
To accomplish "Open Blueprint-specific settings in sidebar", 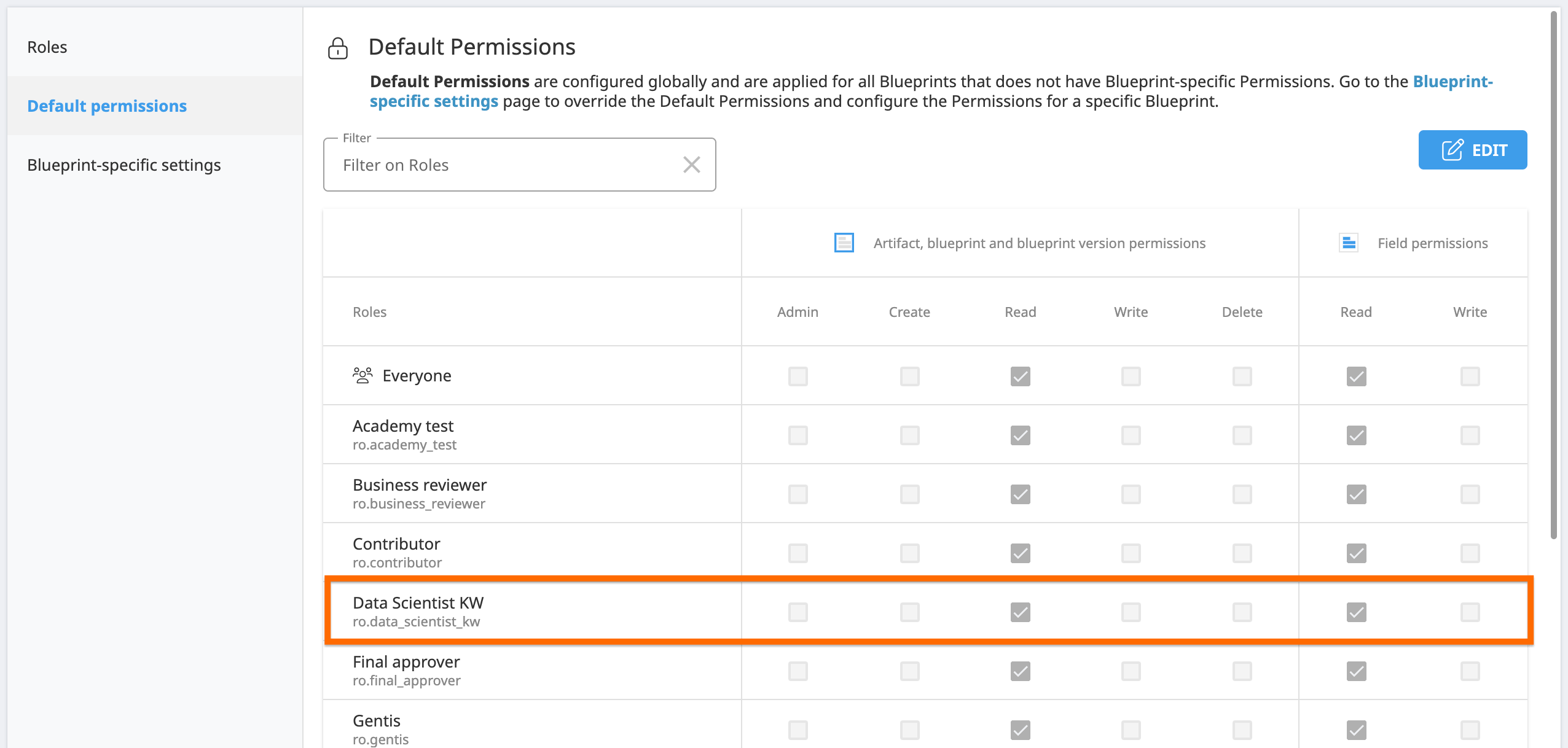I will click(155, 165).
